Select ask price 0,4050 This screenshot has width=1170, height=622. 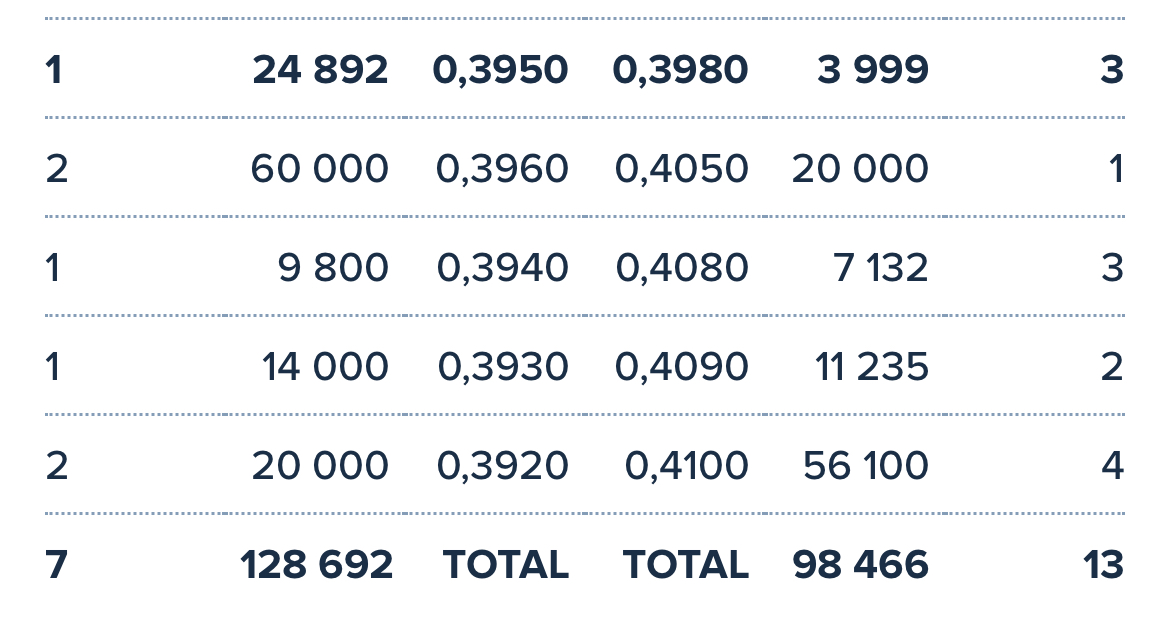[x=681, y=169]
